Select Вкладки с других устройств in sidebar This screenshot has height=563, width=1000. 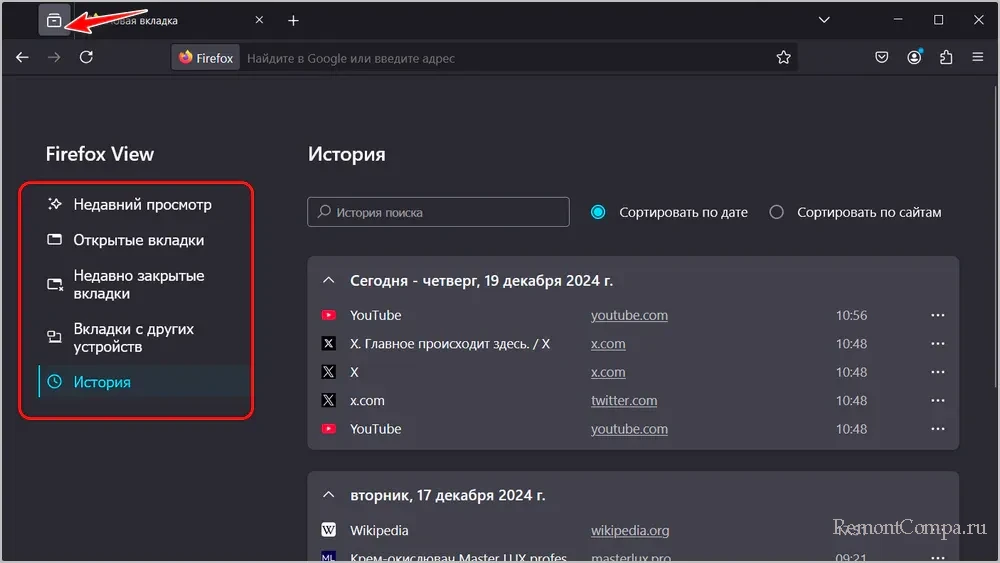(x=143, y=338)
